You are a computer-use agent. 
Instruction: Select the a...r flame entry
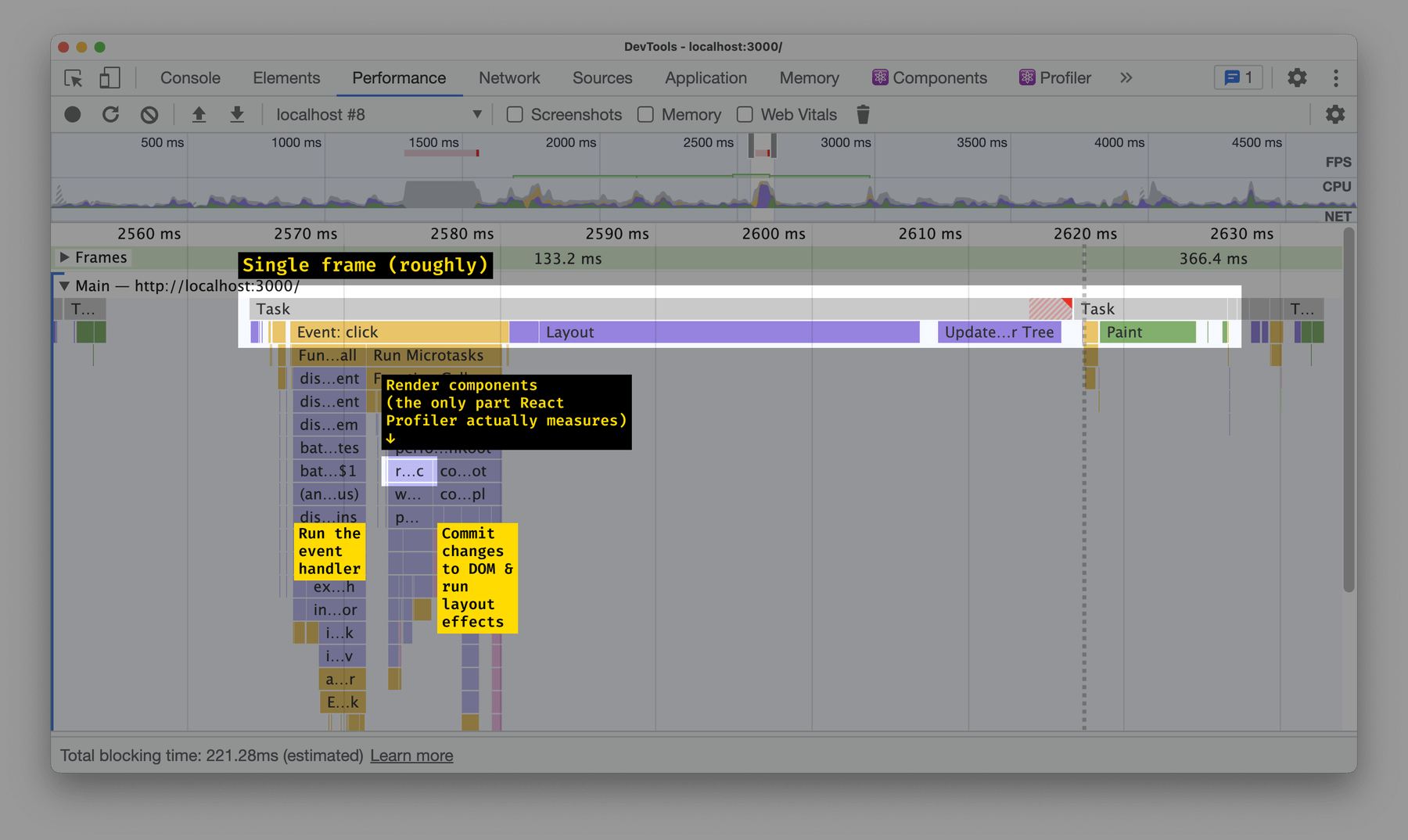click(x=341, y=680)
